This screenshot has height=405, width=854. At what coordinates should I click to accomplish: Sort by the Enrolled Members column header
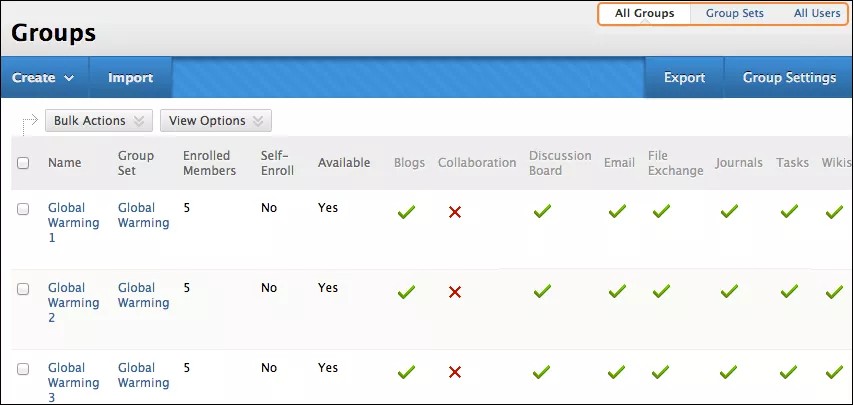(209, 163)
